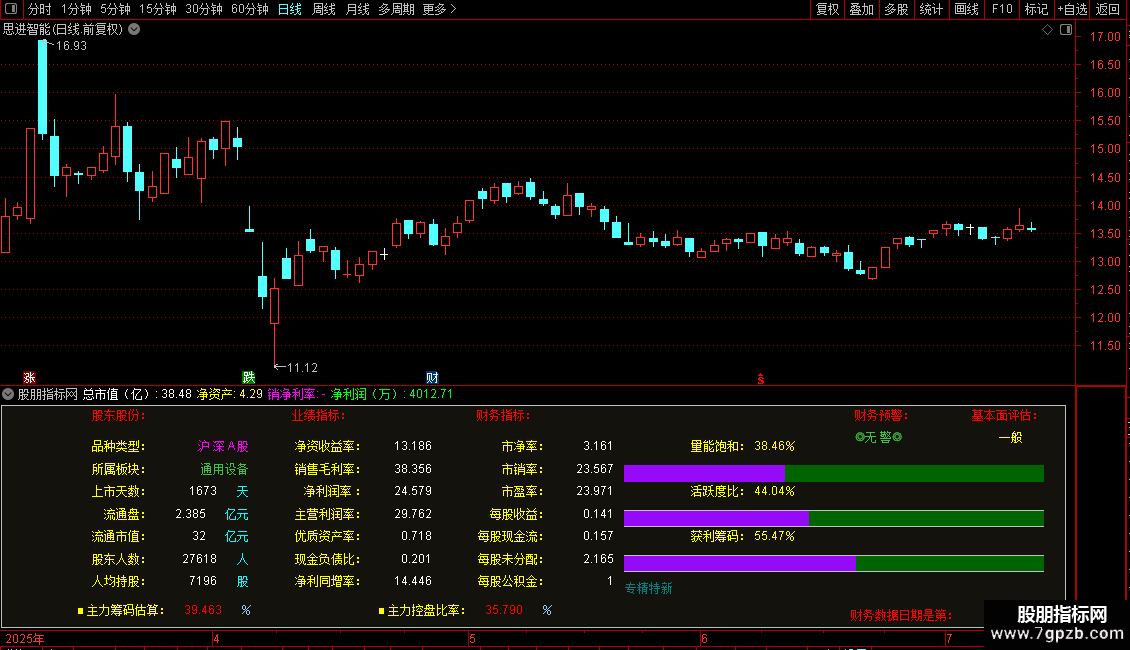
Task: Click the 叠加 overlay button
Action: 861,9
